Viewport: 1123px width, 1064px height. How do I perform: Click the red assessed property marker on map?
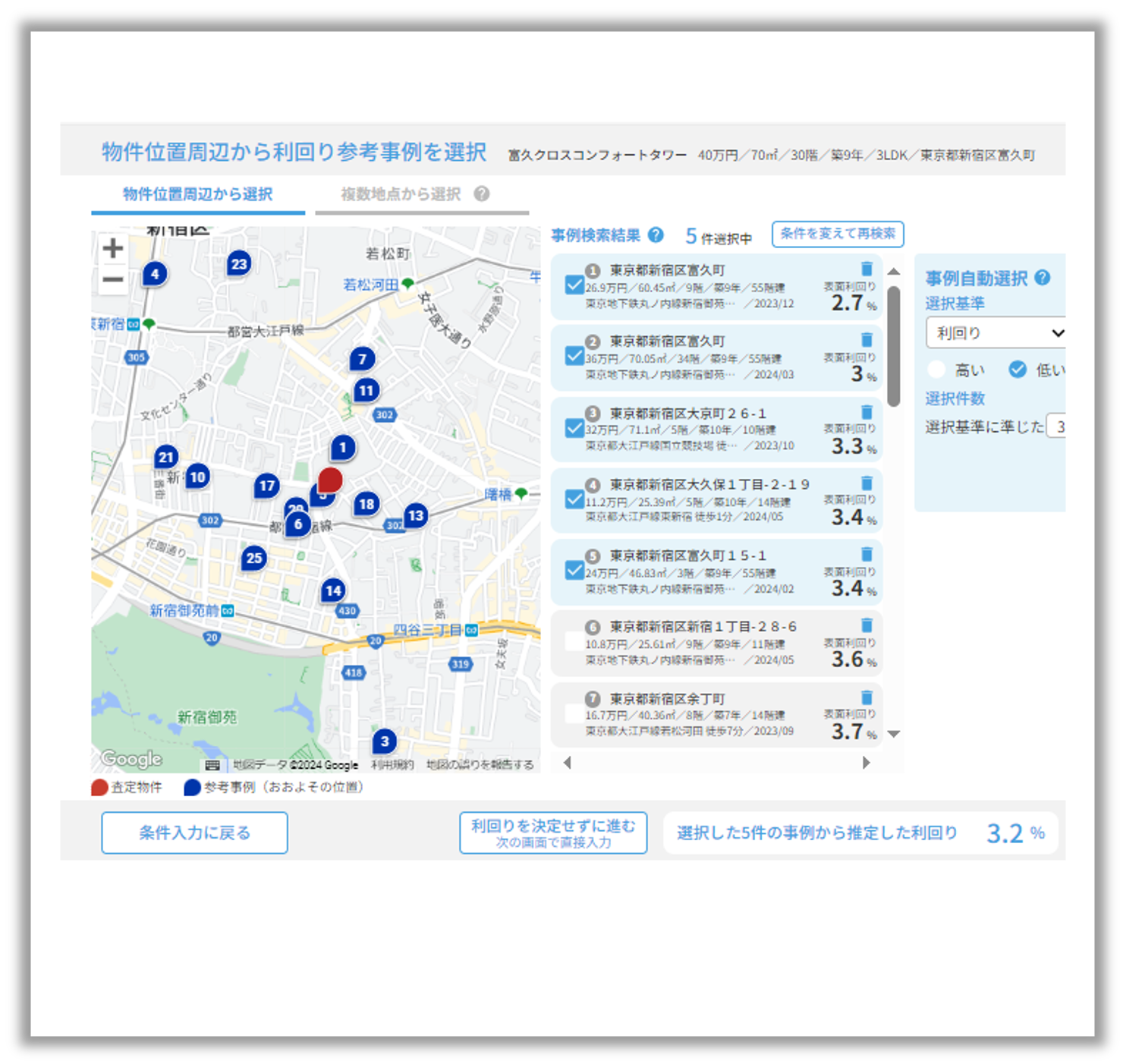(330, 480)
